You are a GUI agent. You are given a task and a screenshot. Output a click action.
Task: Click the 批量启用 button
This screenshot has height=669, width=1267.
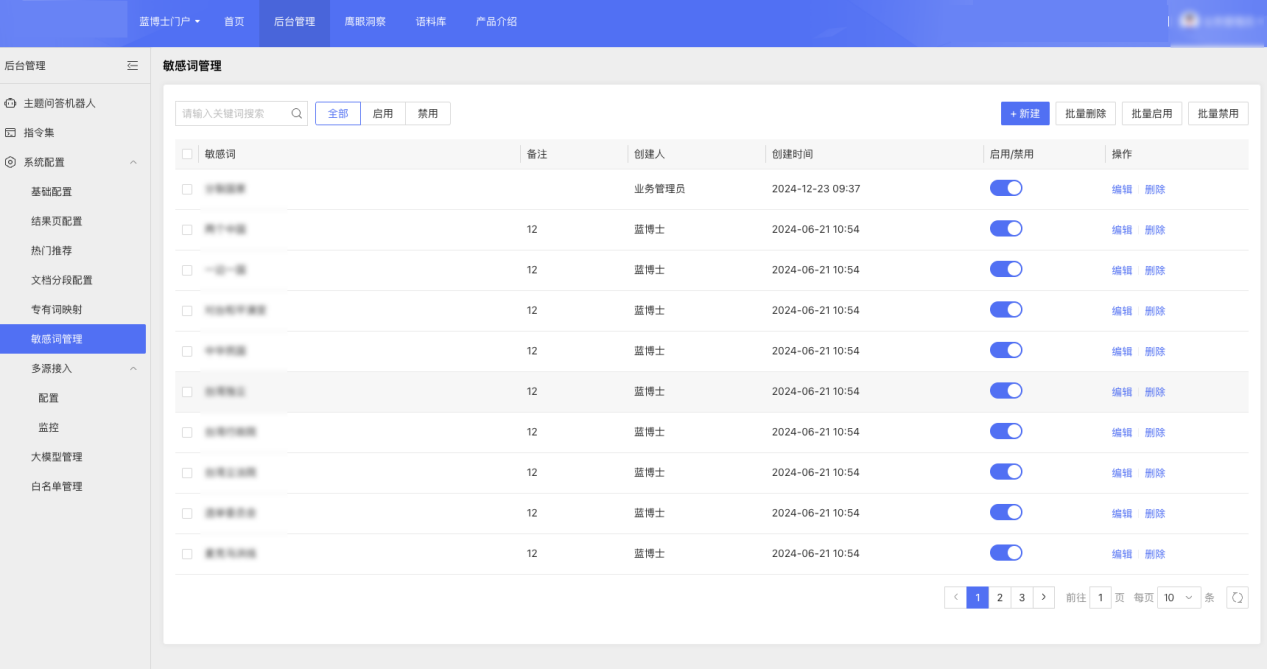coord(1152,114)
